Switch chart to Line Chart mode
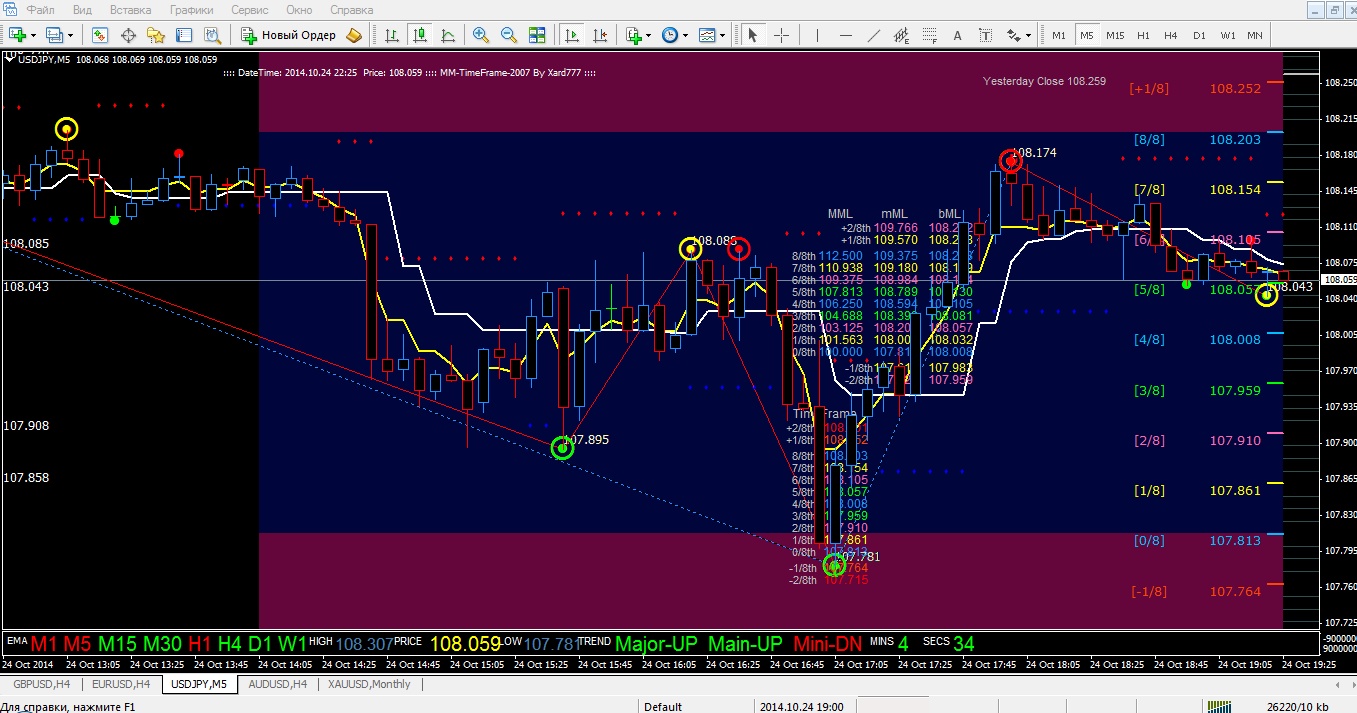The height and width of the screenshot is (713, 1357). point(447,35)
